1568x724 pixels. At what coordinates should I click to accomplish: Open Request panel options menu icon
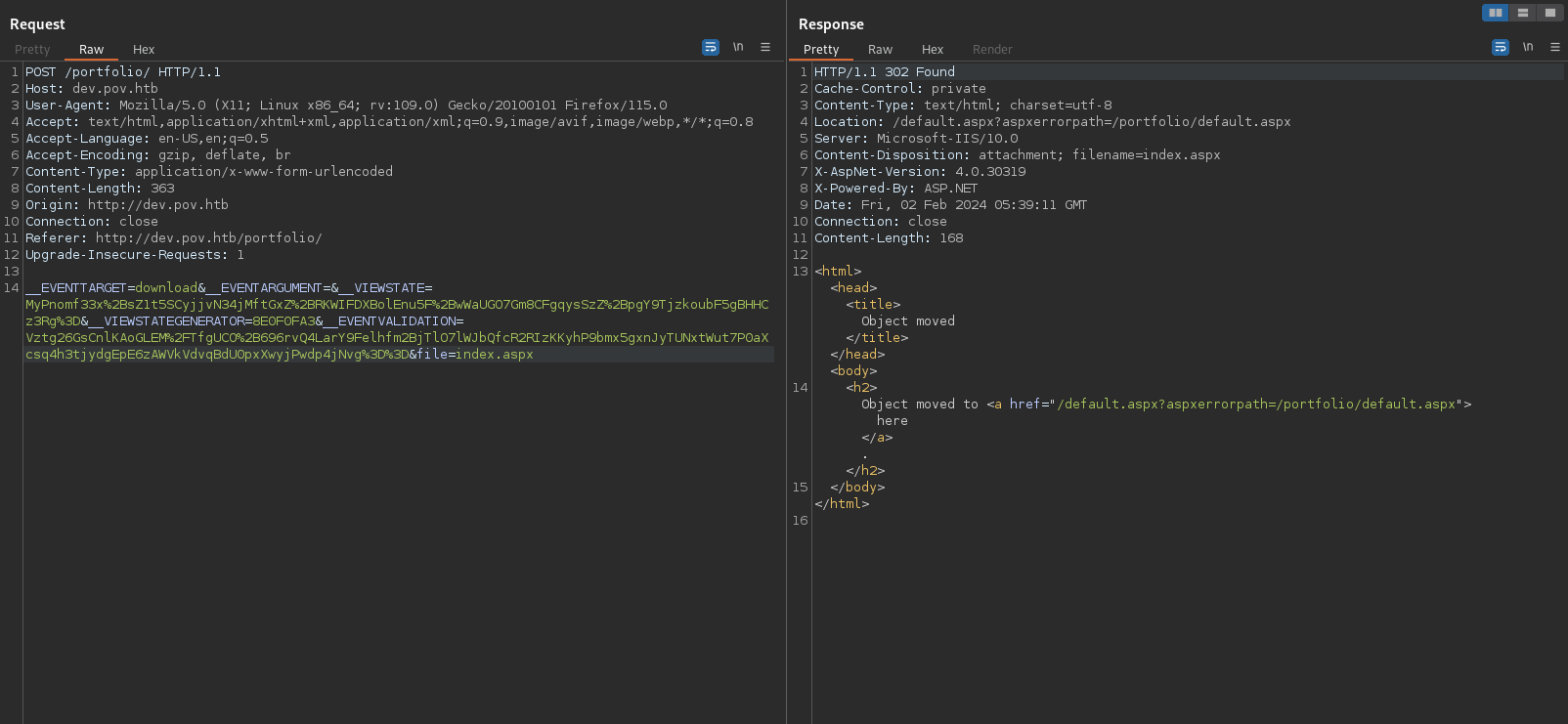[765, 47]
